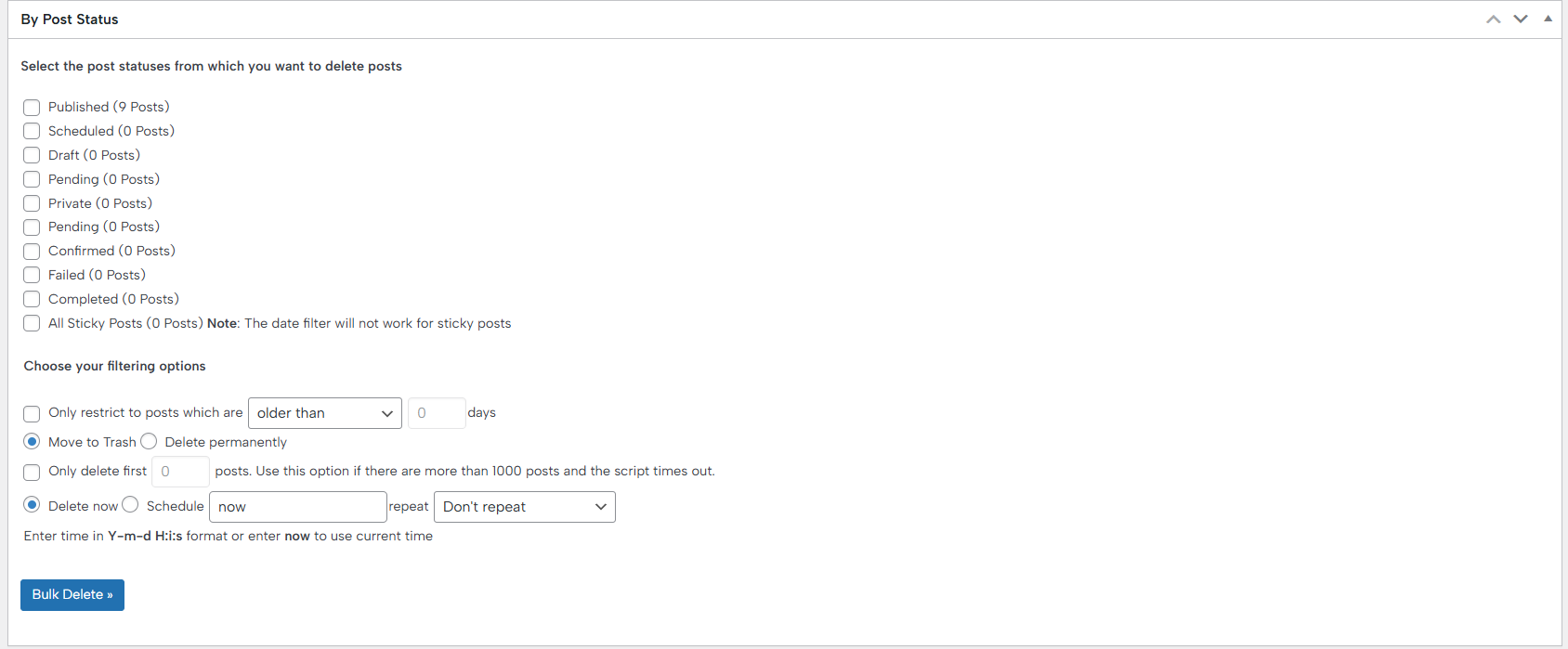1568x649 pixels.
Task: Collapse the By Post Status panel
Action: pyautogui.click(x=1548, y=19)
